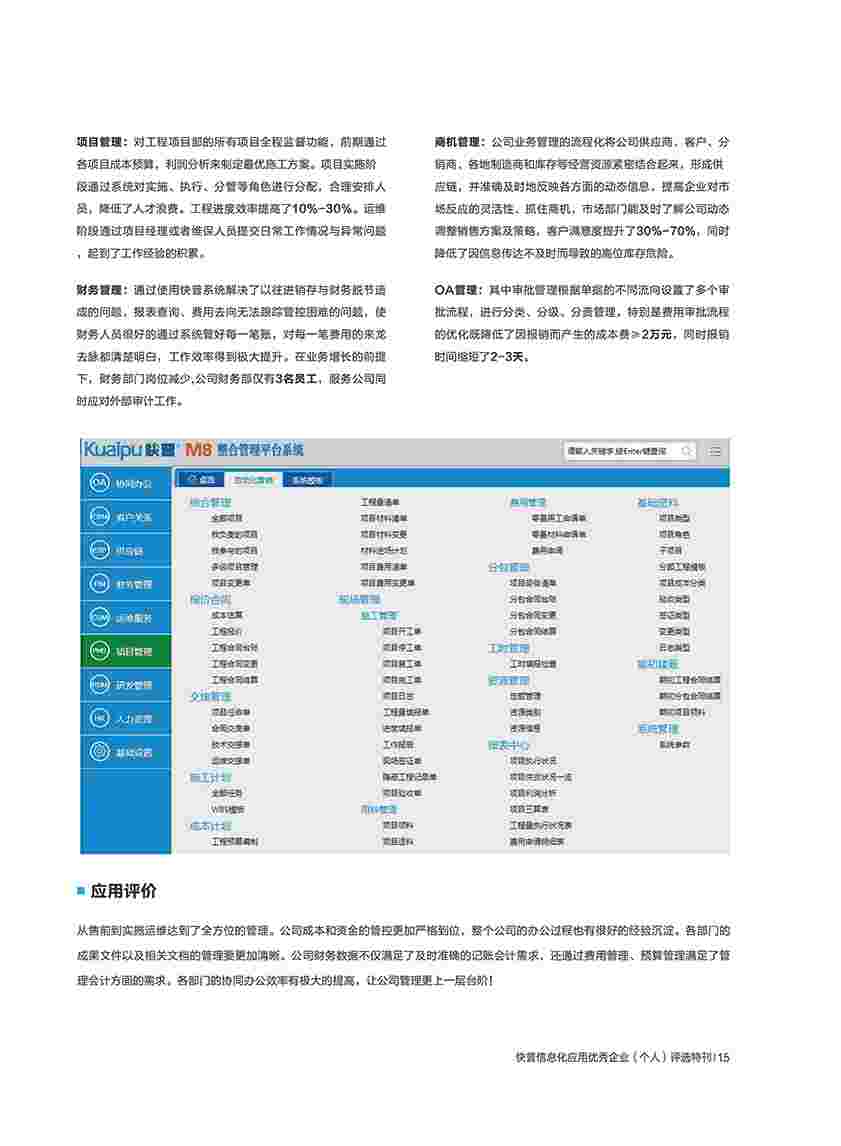Open the 系统参数 link under 系统管理
This screenshot has width=841, height=1146.
[674, 744]
